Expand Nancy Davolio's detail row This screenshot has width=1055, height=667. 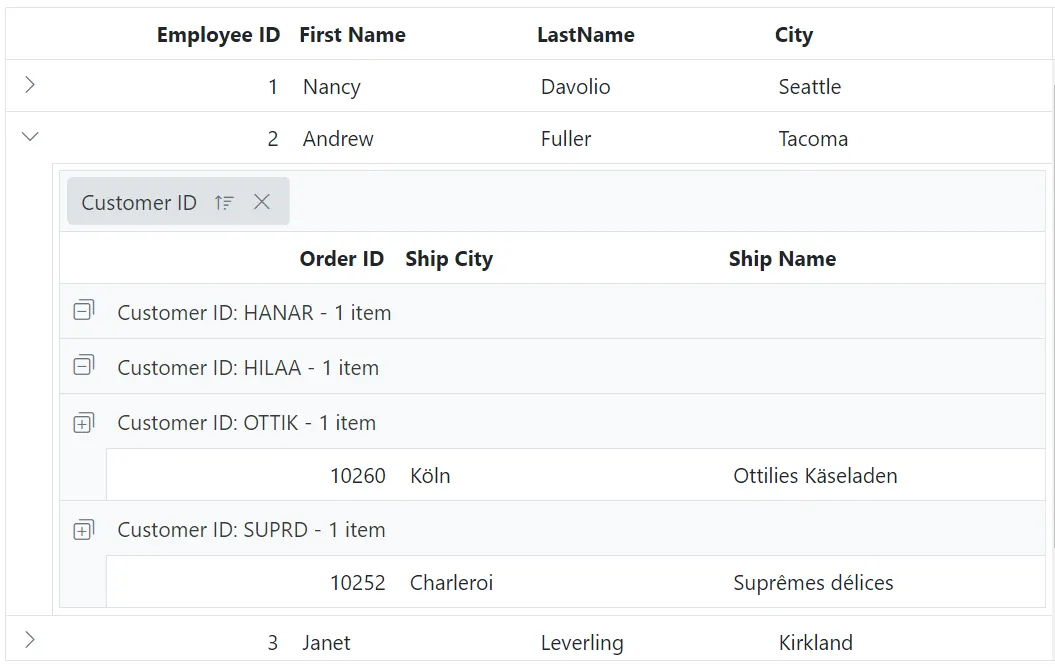pos(29,86)
